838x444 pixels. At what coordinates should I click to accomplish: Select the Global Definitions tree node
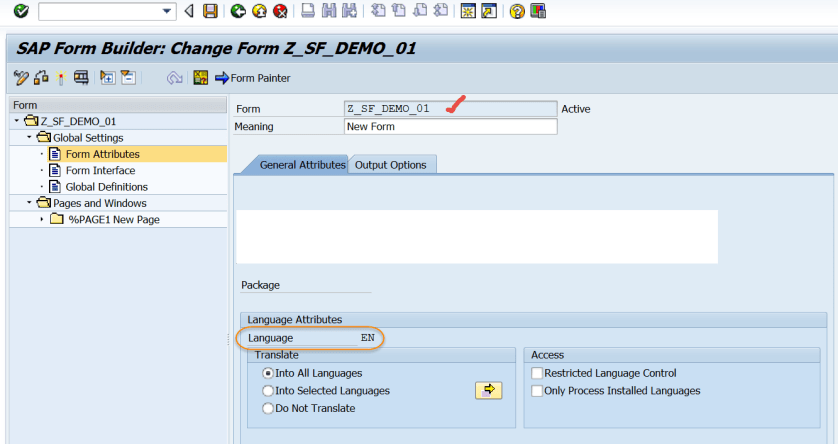coord(107,187)
